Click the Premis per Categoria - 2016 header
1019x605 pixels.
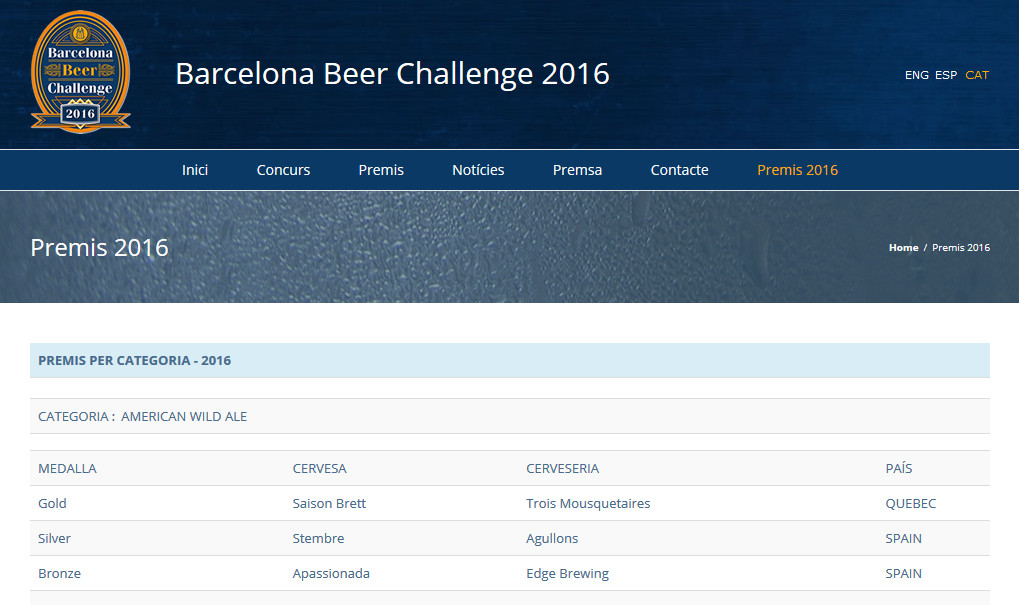pyautogui.click(x=134, y=360)
